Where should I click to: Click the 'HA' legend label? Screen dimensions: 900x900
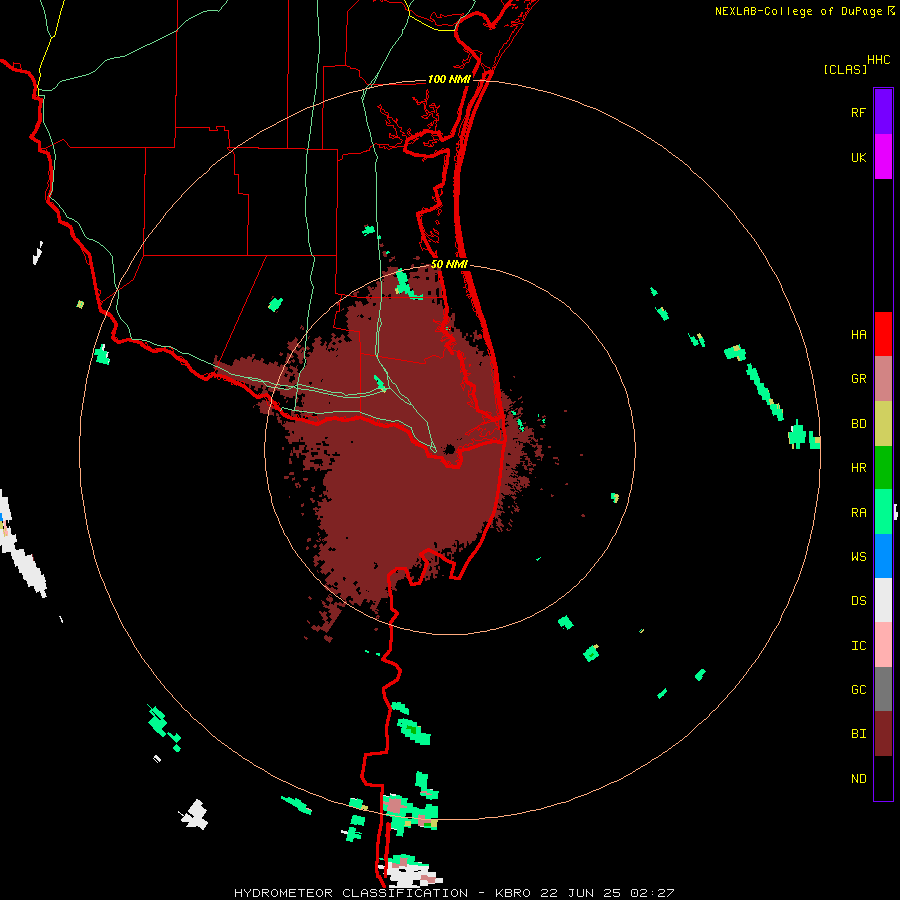858,334
